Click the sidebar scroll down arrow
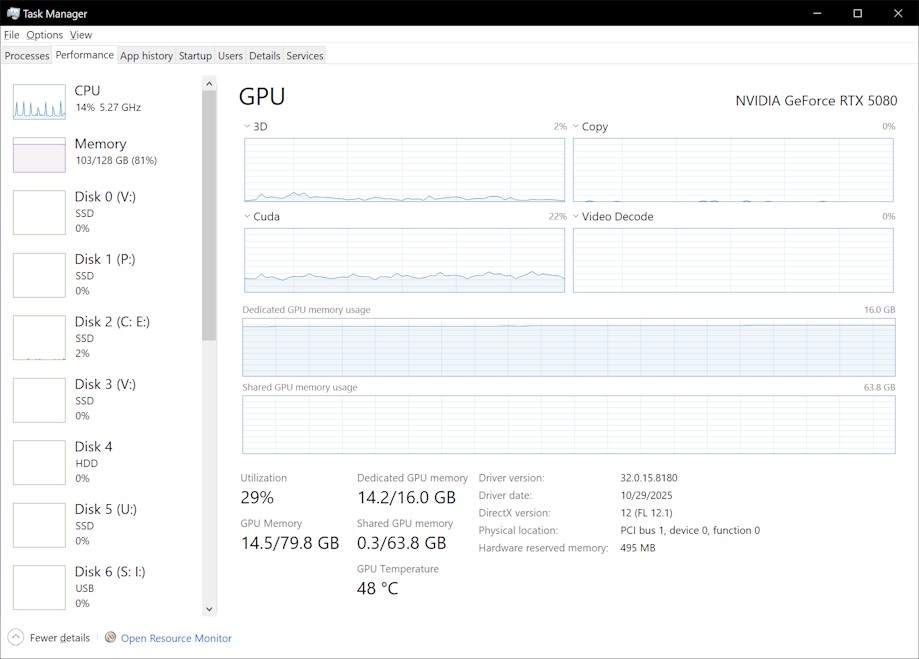This screenshot has width=919, height=659. pyautogui.click(x=209, y=609)
